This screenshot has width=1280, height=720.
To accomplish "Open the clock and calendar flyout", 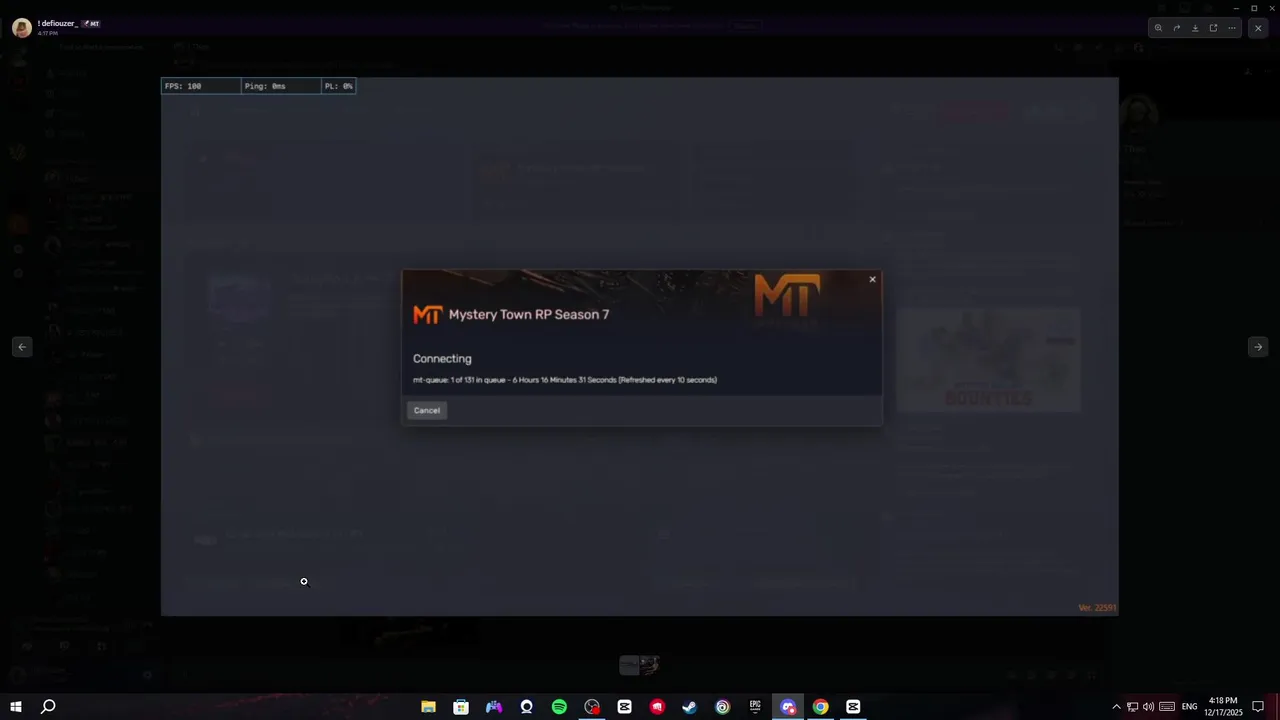I will click(1223, 707).
